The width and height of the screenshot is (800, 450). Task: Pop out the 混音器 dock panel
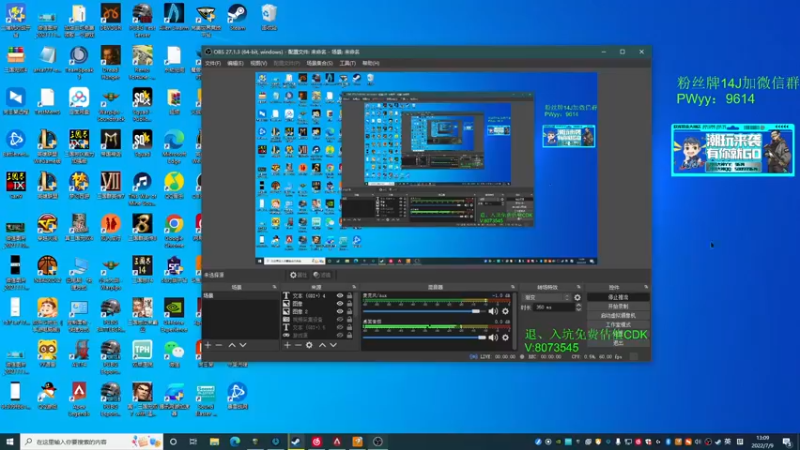tap(513, 287)
